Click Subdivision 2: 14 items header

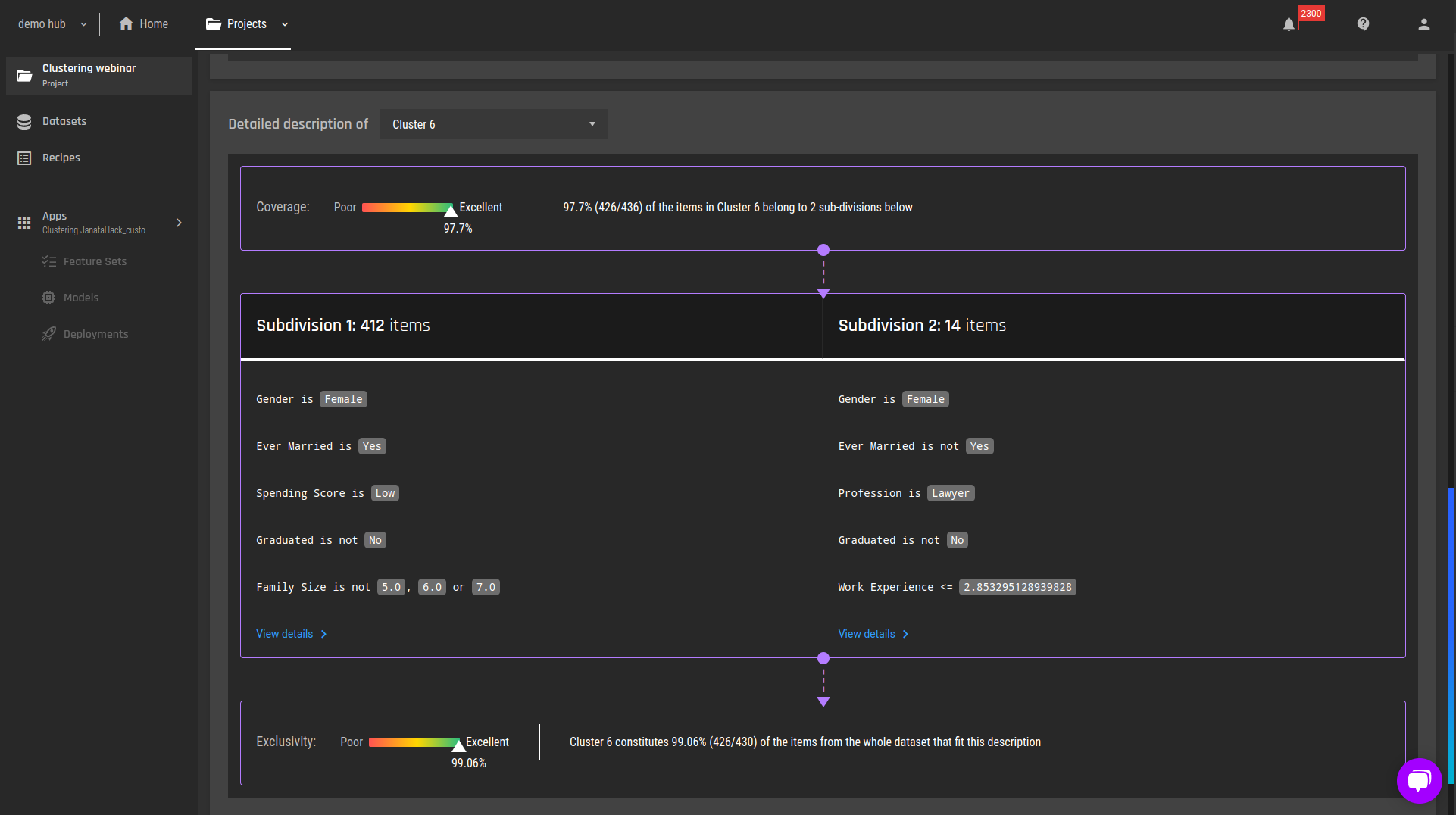(x=922, y=325)
